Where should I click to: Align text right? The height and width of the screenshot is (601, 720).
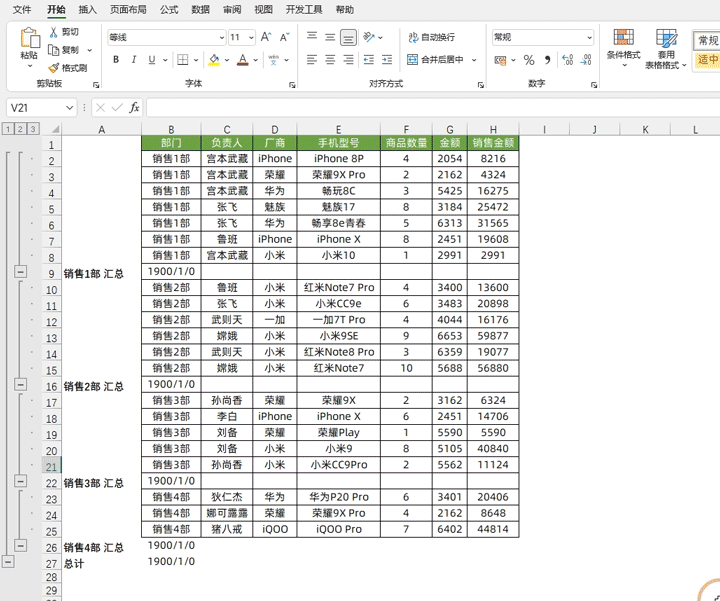coord(349,60)
